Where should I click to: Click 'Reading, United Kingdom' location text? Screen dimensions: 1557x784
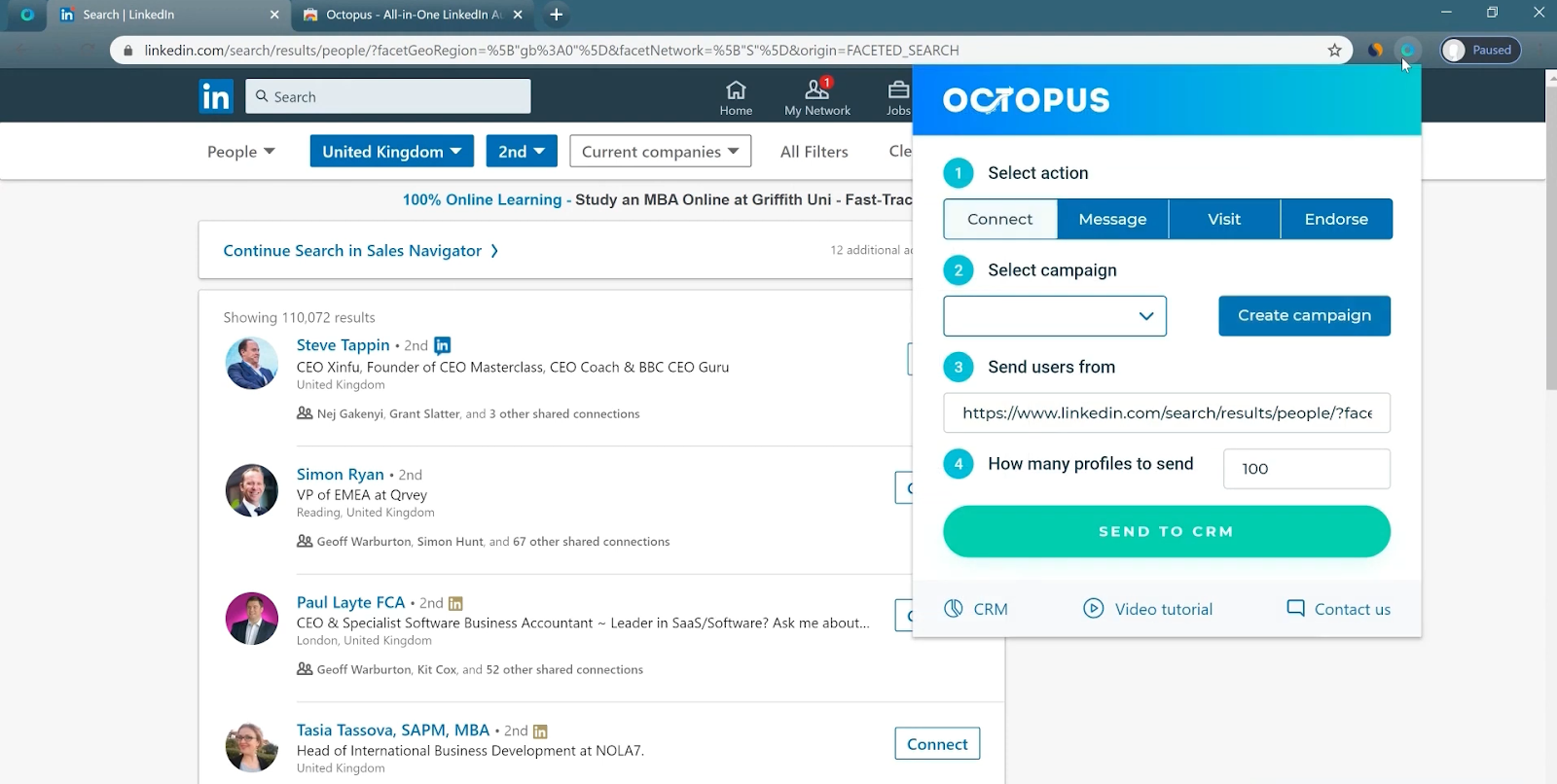[x=366, y=513]
